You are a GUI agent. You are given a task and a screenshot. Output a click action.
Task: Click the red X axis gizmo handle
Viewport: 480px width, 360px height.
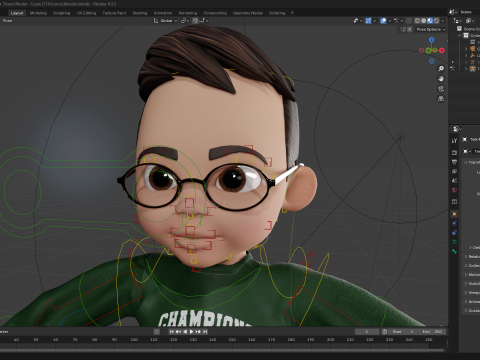point(442,50)
